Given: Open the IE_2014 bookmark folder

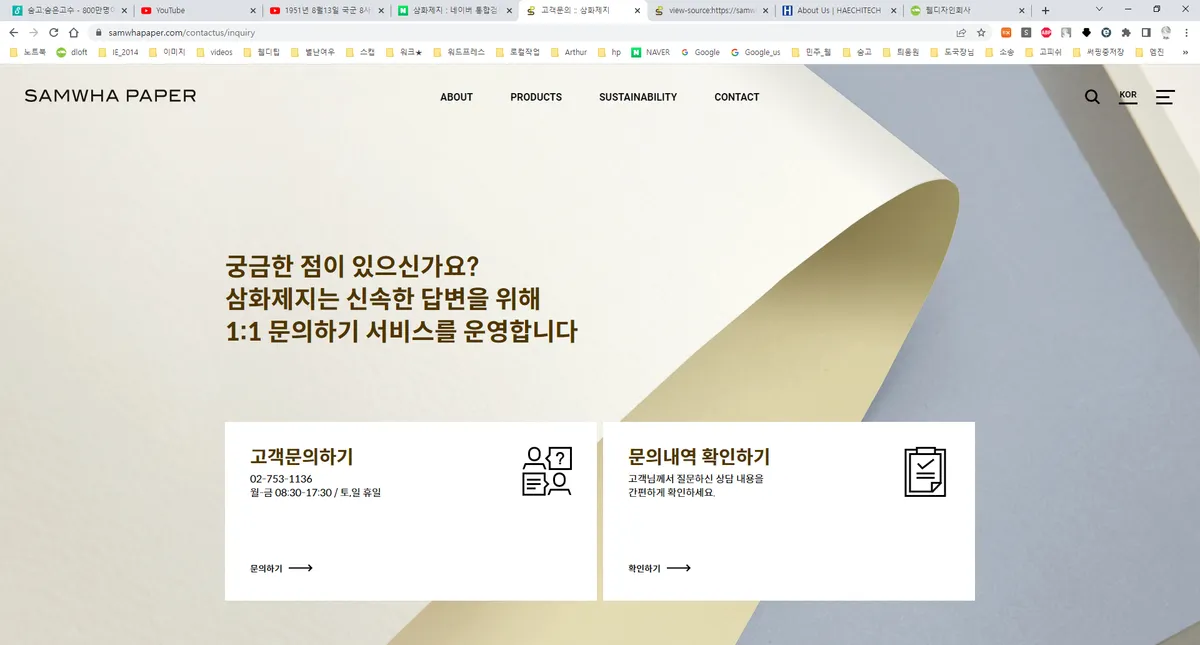Looking at the screenshot, I should tap(118, 52).
